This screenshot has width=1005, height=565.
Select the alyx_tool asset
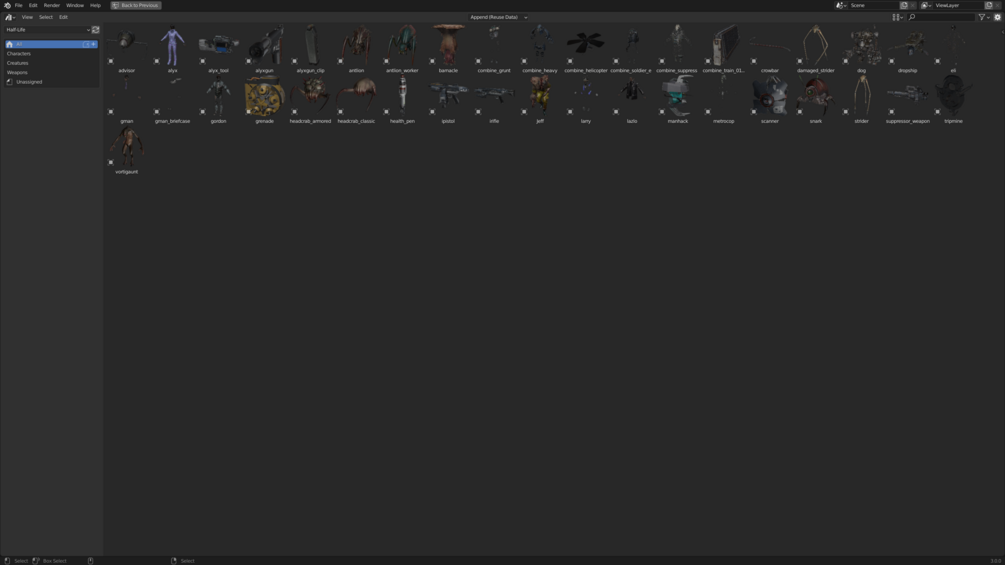point(219,49)
